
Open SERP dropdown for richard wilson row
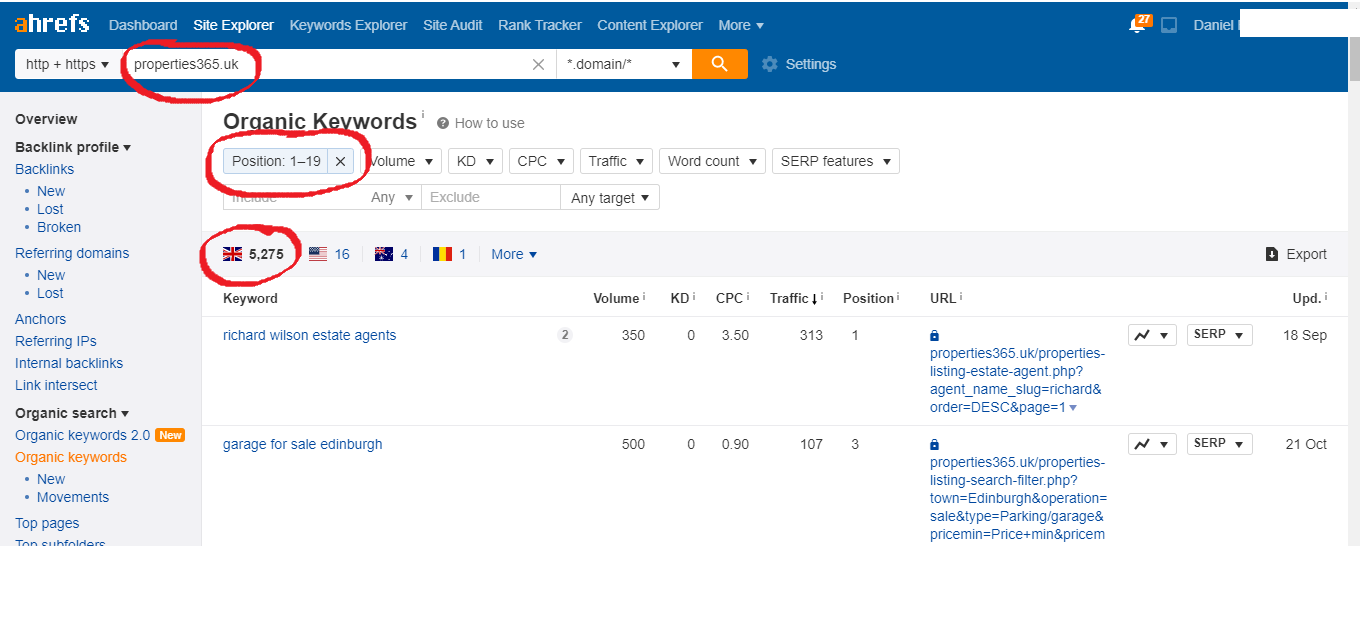click(x=1219, y=334)
